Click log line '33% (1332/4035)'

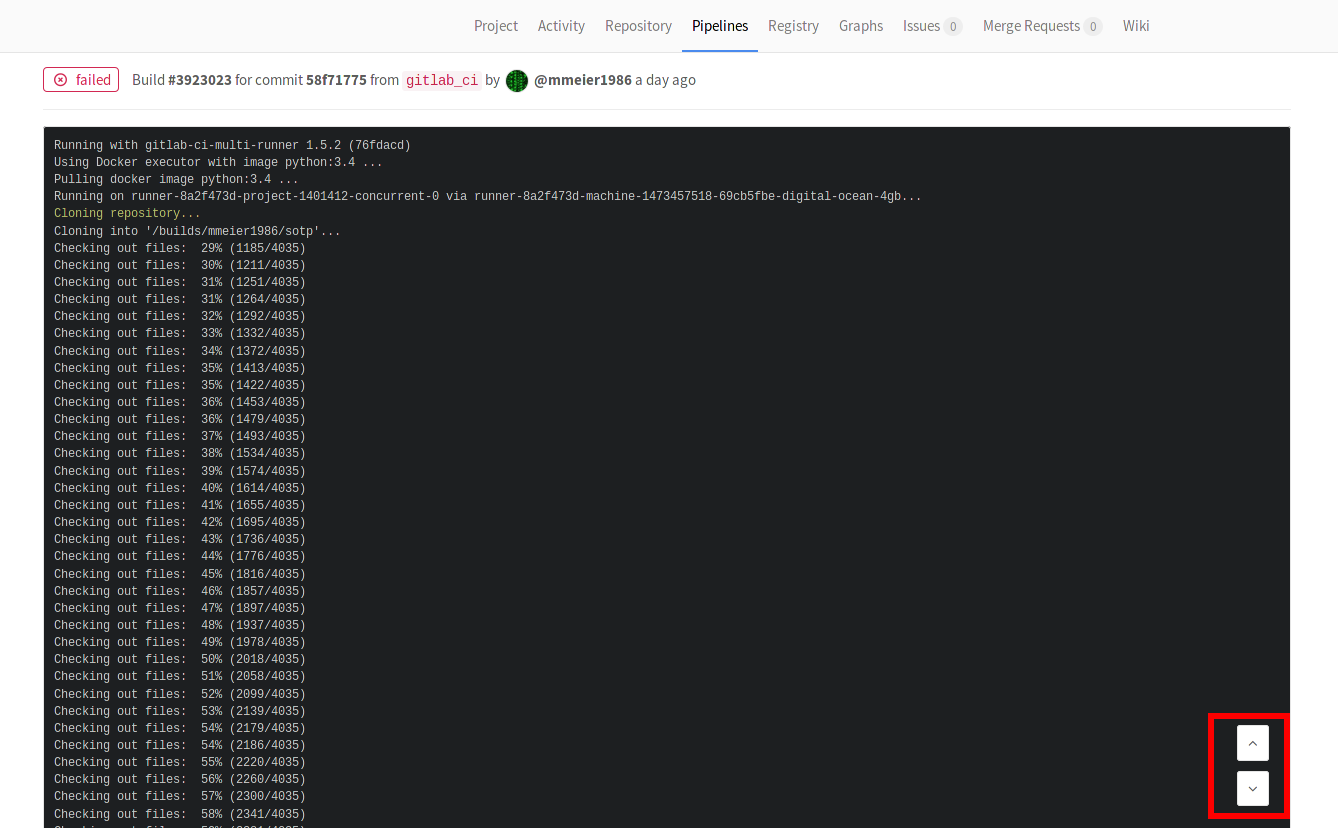click(x=180, y=333)
